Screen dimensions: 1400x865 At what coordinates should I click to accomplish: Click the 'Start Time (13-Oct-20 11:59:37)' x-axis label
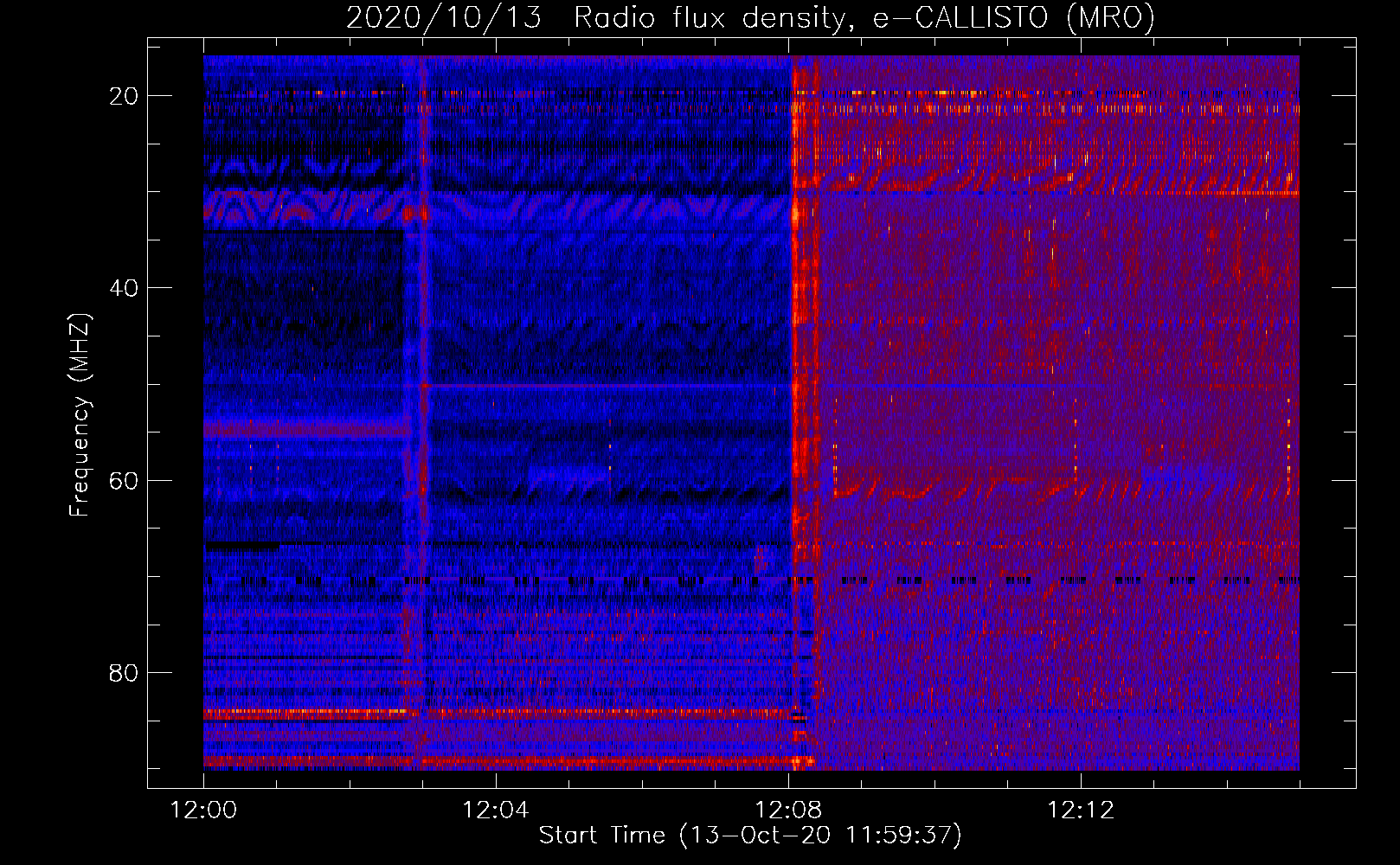pyautogui.click(x=750, y=836)
